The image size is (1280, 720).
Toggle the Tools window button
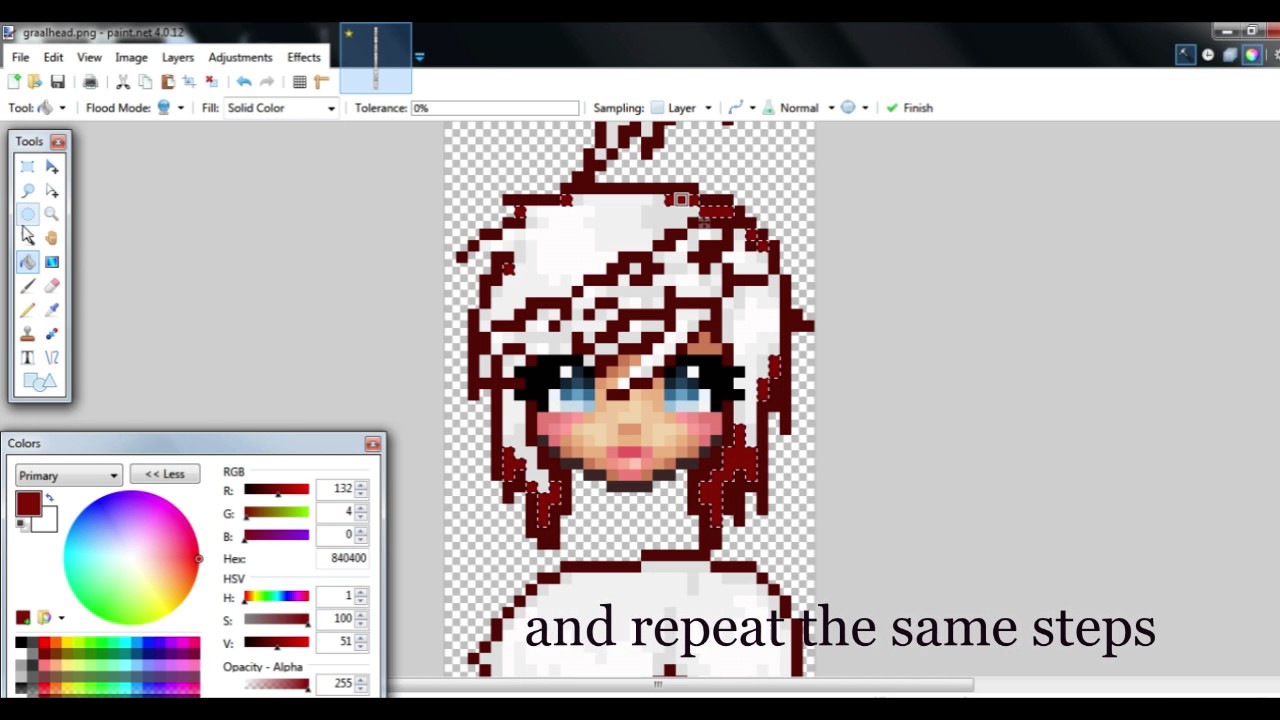point(1185,55)
